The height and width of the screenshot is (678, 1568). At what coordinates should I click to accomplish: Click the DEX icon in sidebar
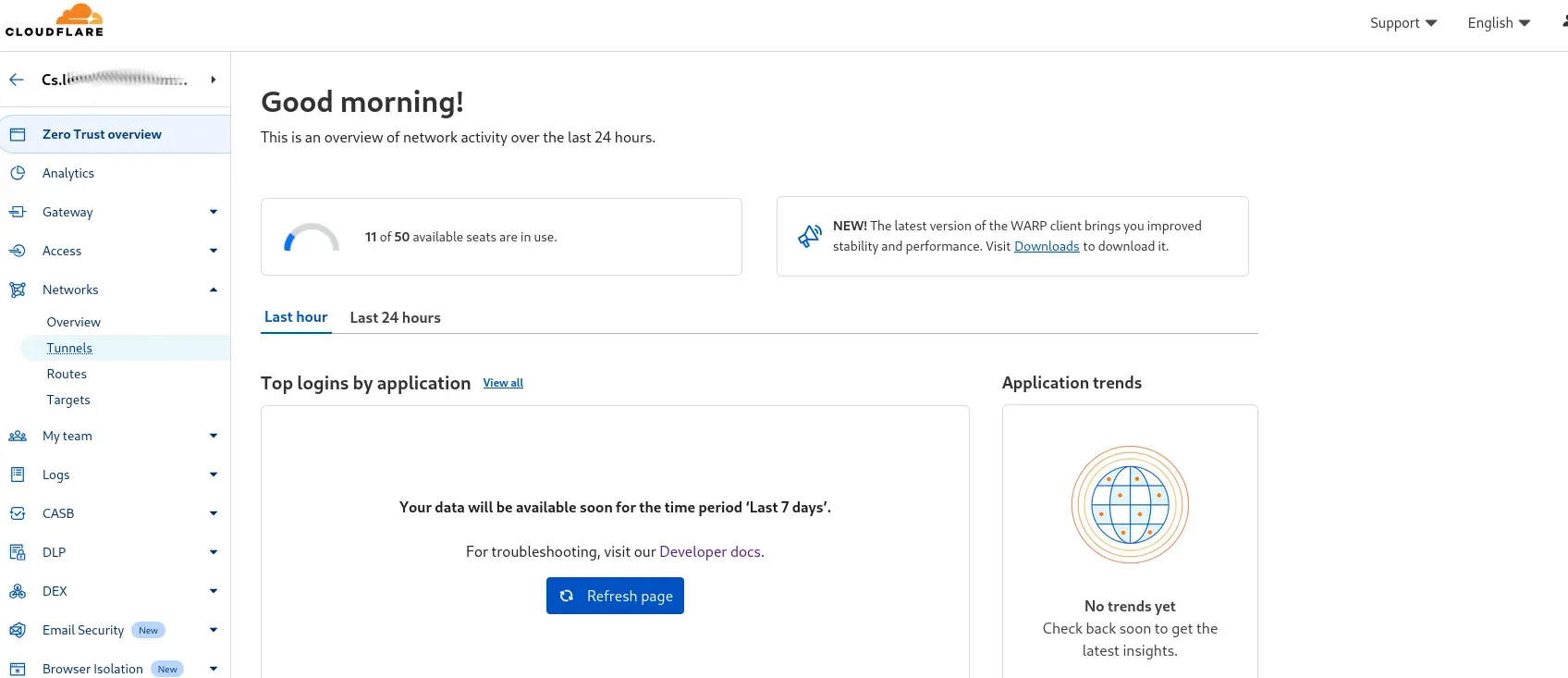(18, 591)
